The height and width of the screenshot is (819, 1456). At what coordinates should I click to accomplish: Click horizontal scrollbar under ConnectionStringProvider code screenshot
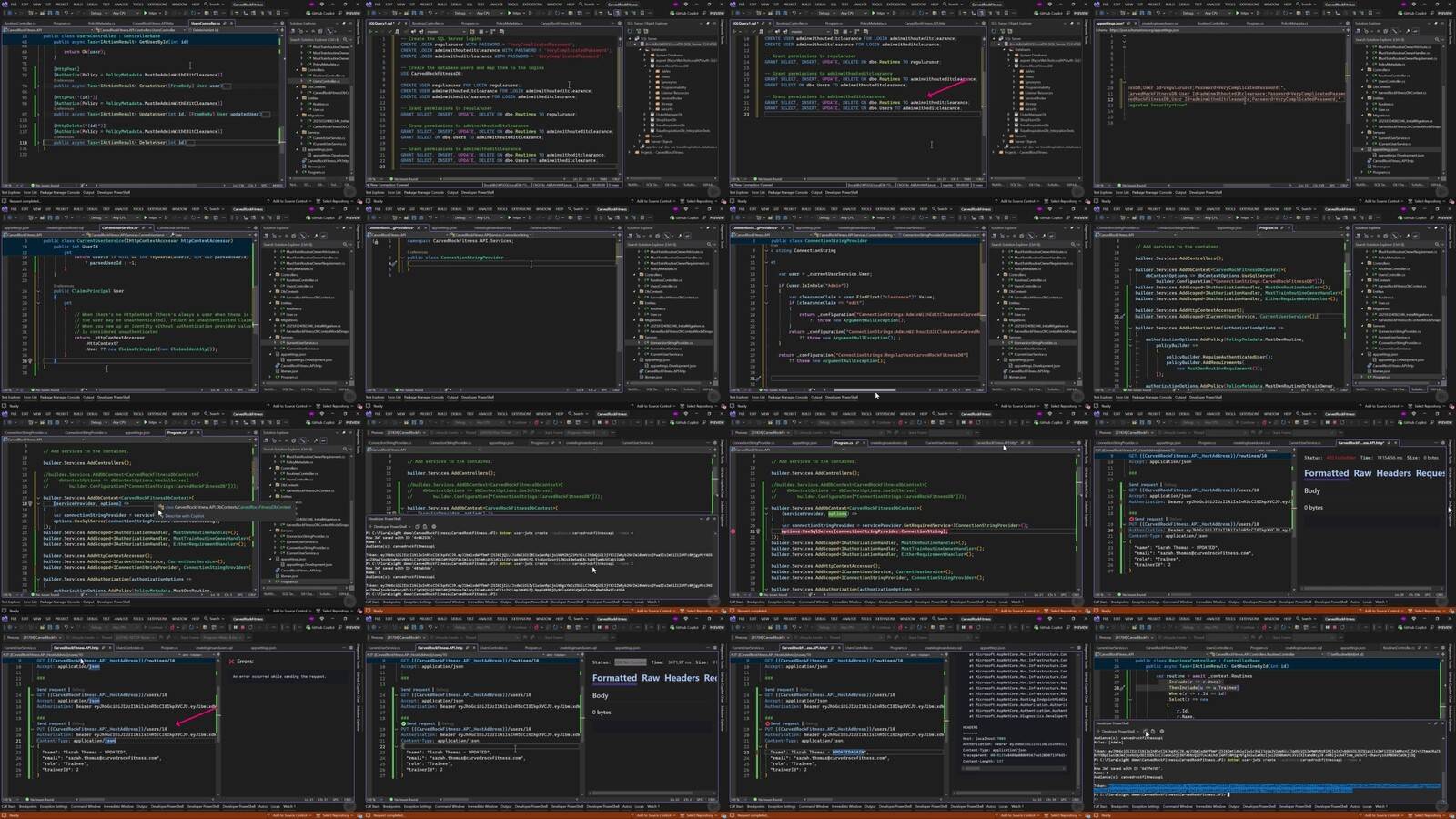coord(864,389)
